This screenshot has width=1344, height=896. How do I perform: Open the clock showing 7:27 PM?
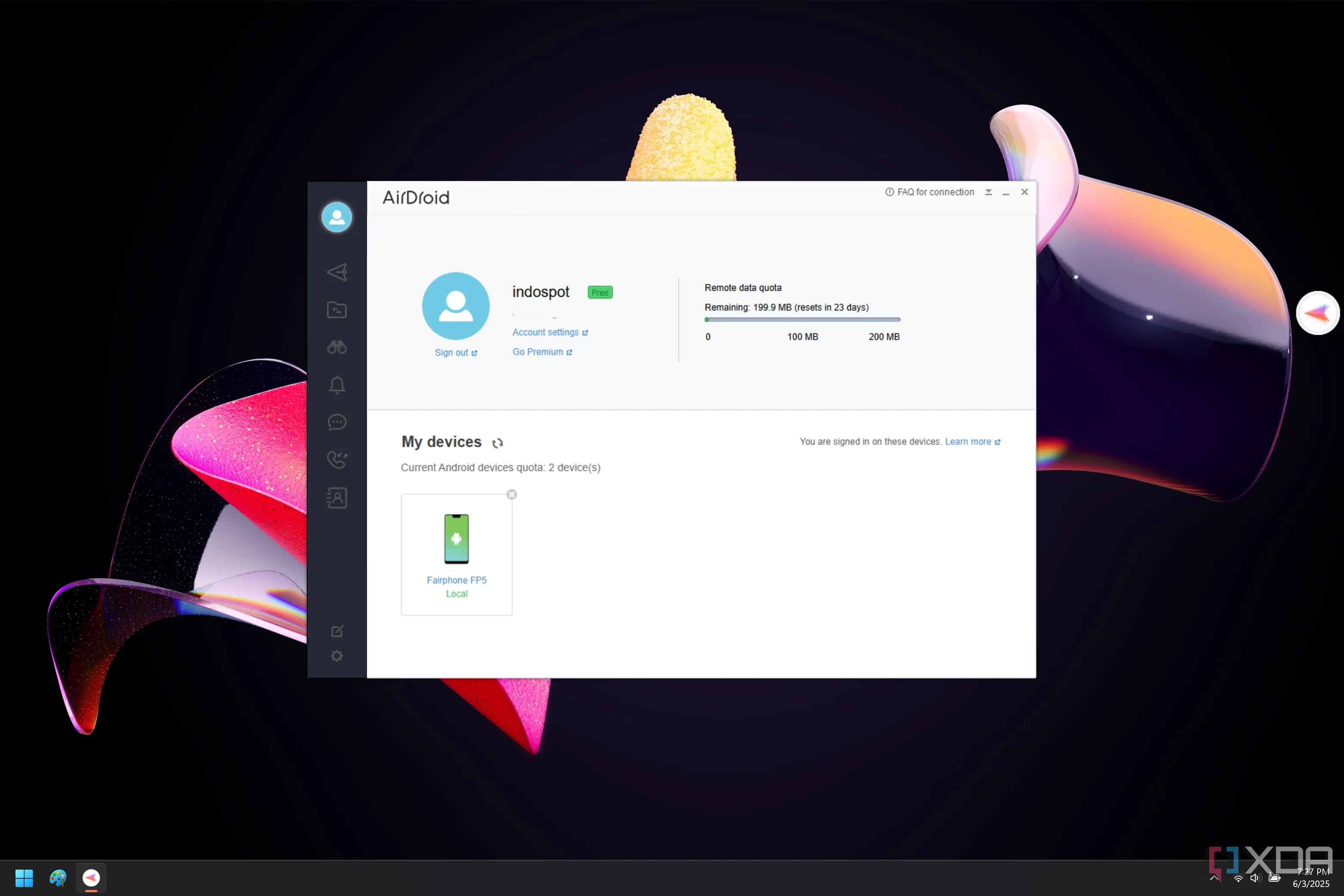tap(1311, 878)
